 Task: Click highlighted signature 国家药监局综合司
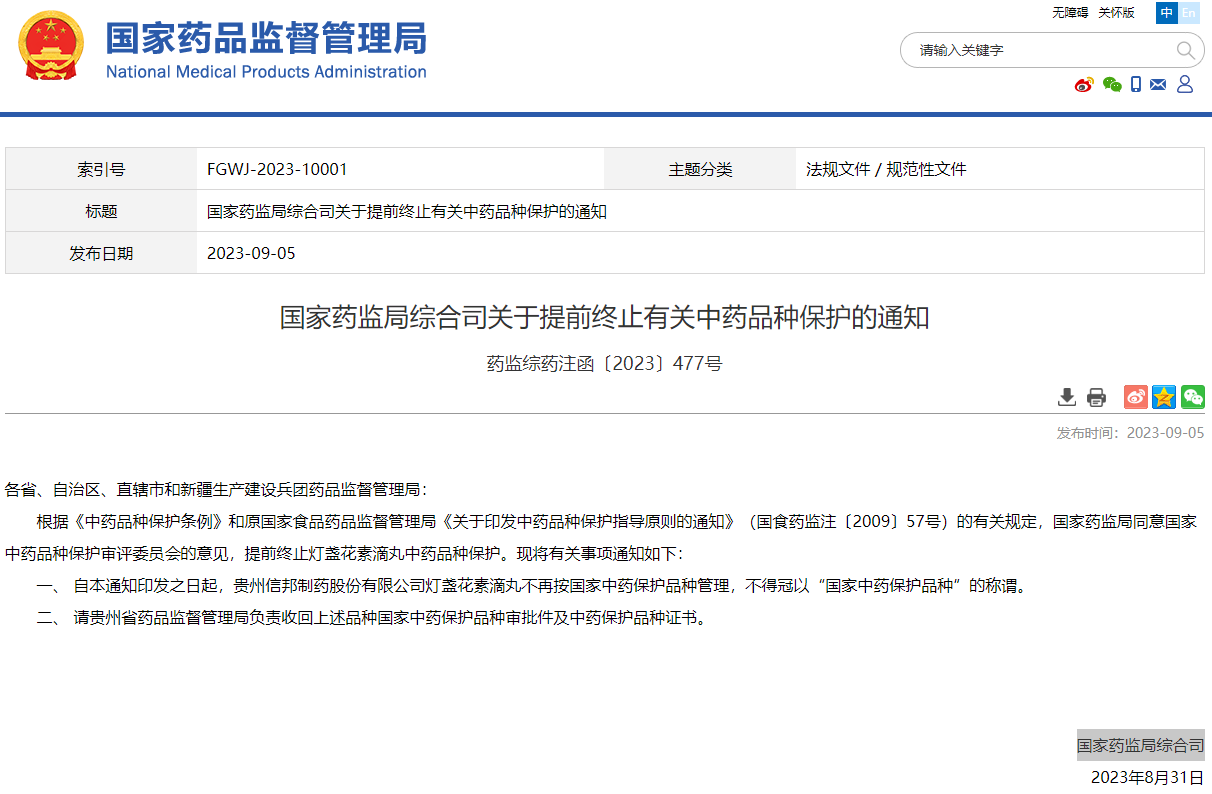(1140, 746)
